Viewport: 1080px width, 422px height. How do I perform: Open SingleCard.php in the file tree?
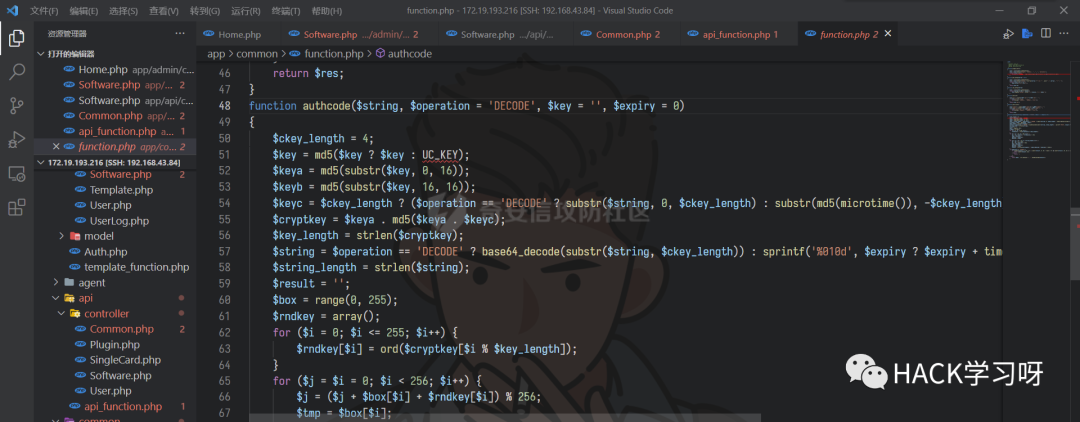pos(124,360)
